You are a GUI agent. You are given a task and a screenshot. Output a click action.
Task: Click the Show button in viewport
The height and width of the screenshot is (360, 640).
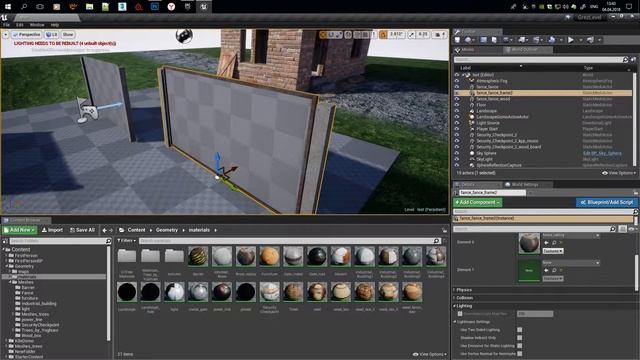click(68, 35)
